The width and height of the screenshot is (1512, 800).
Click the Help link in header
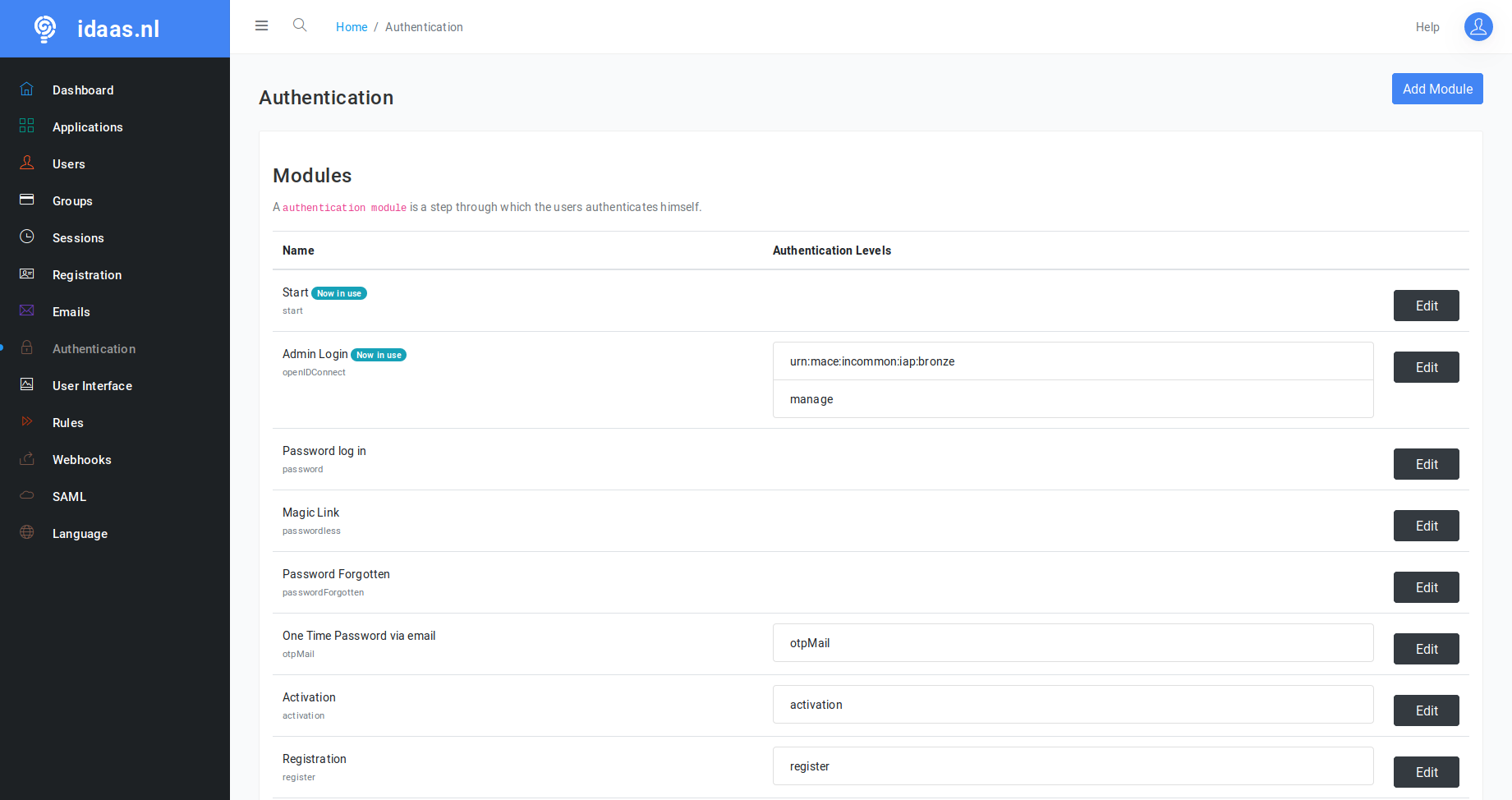pyautogui.click(x=1427, y=27)
